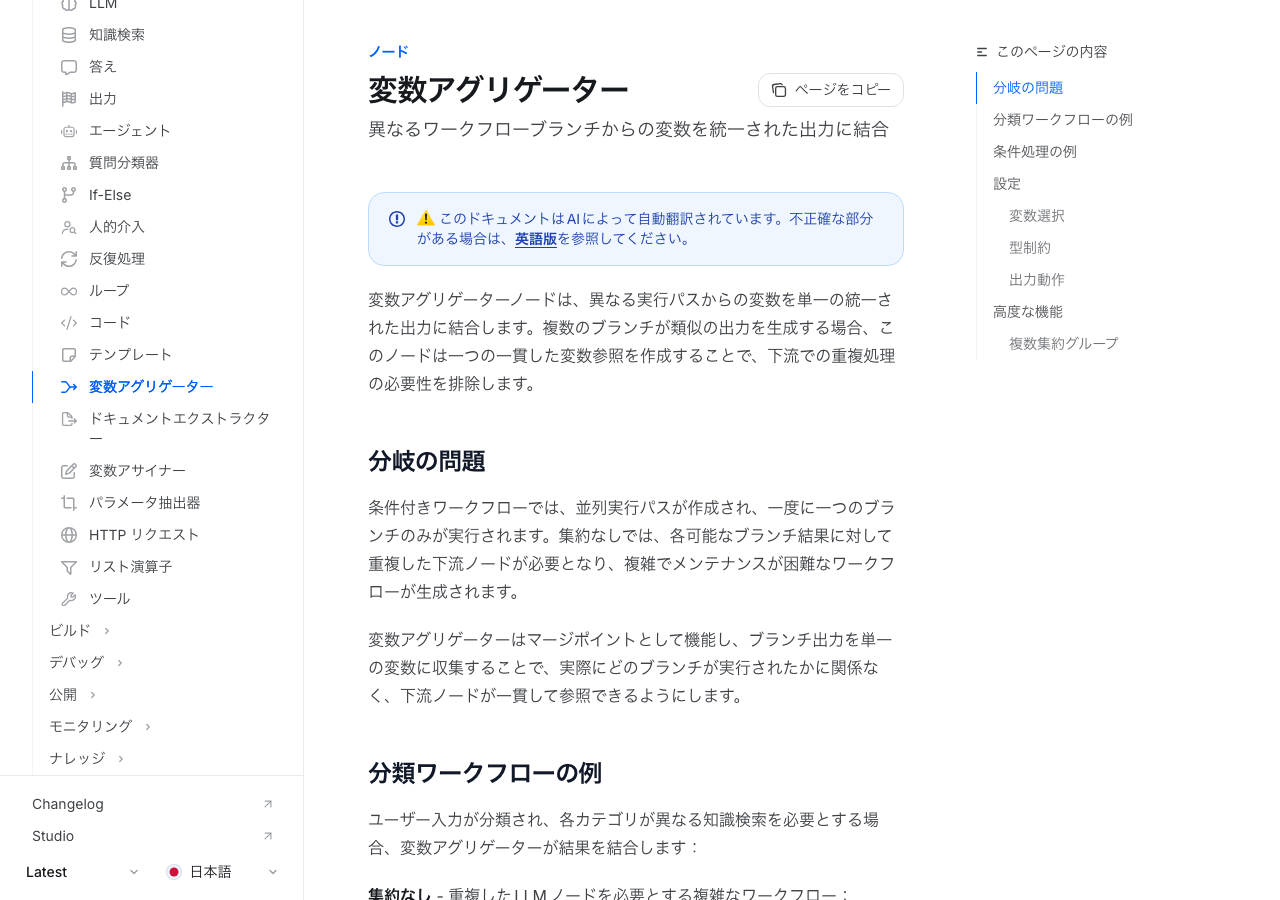Click the リスト演算子 filter icon
Screen dimensions: 1280x900
(69, 567)
